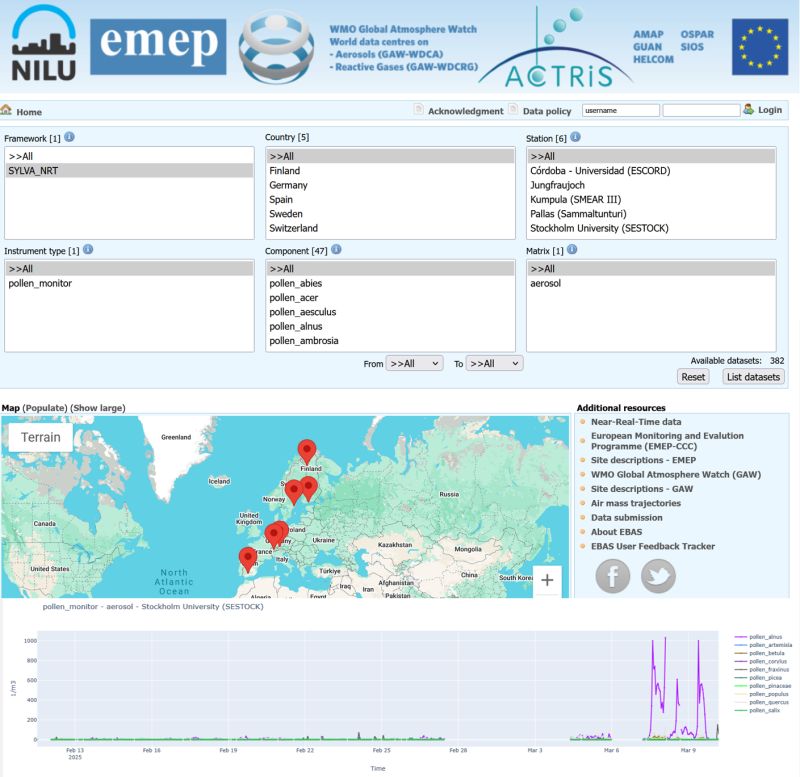The width and height of the screenshot is (800, 777).
Task: Focus the username input field
Action: [621, 110]
